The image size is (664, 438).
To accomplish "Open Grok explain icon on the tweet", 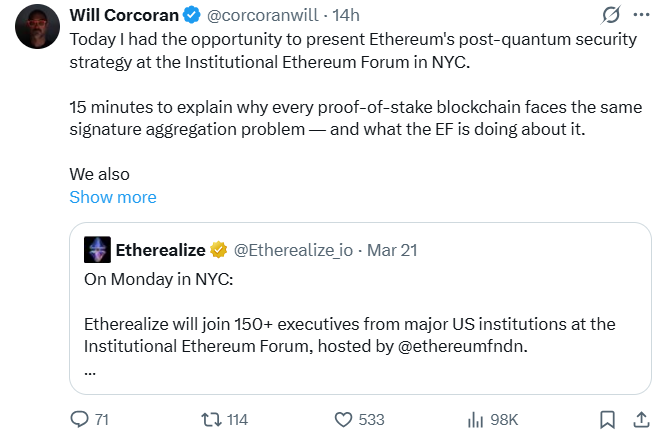I will (x=610, y=16).
